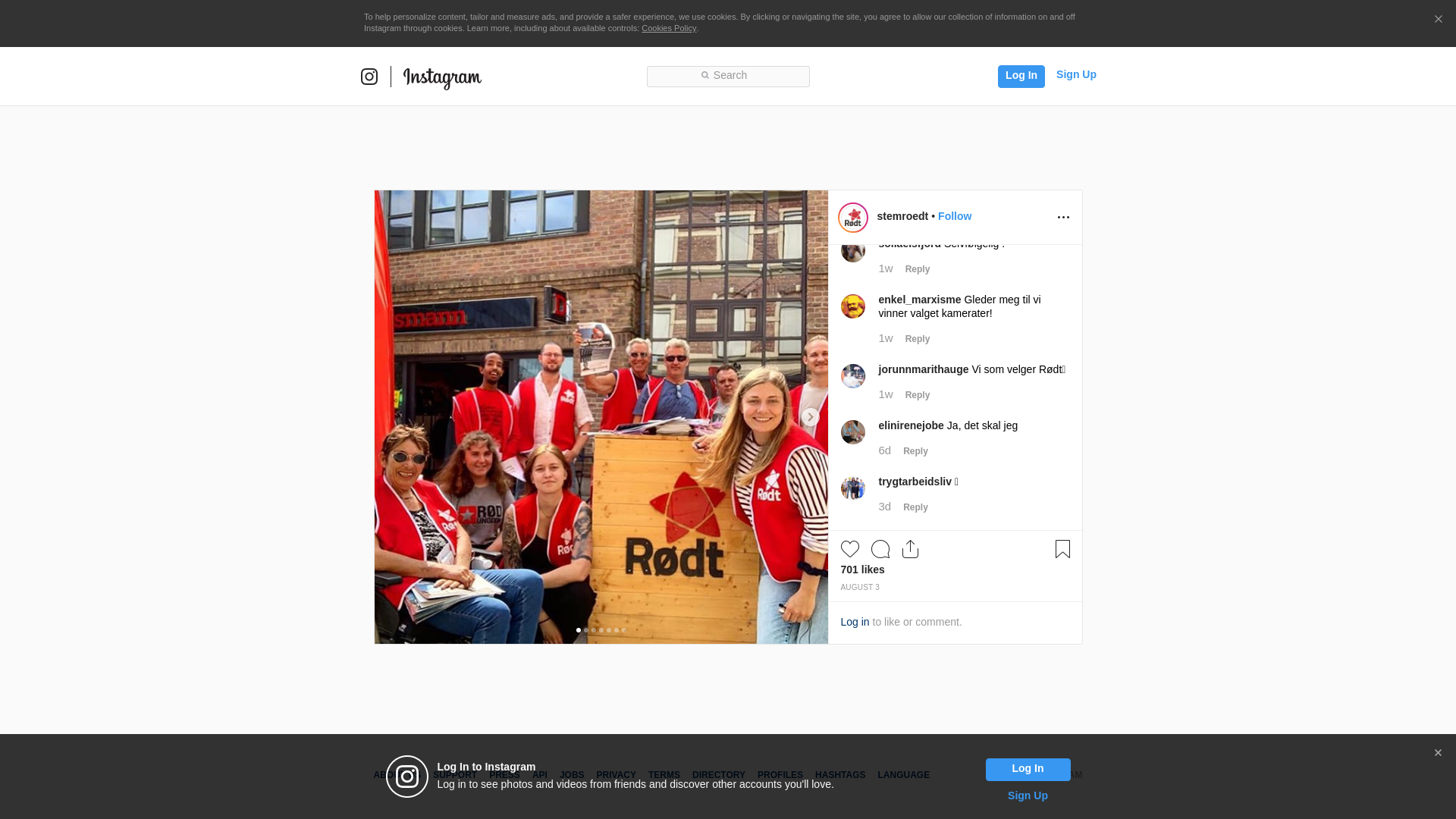Toggle the bookmark save icon
This screenshot has width=1456, height=819.
point(1062,549)
